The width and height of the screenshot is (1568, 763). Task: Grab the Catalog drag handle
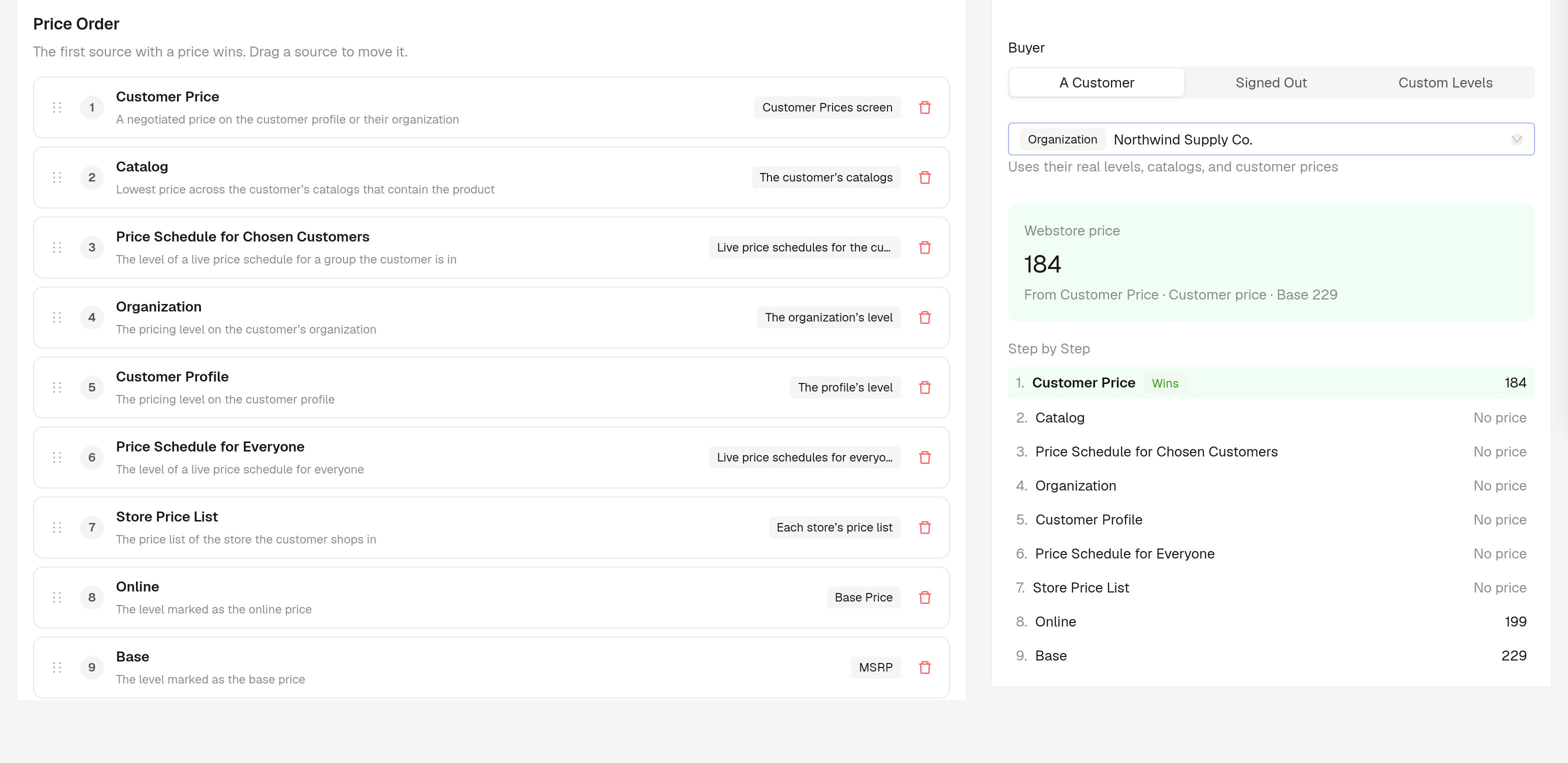56,177
